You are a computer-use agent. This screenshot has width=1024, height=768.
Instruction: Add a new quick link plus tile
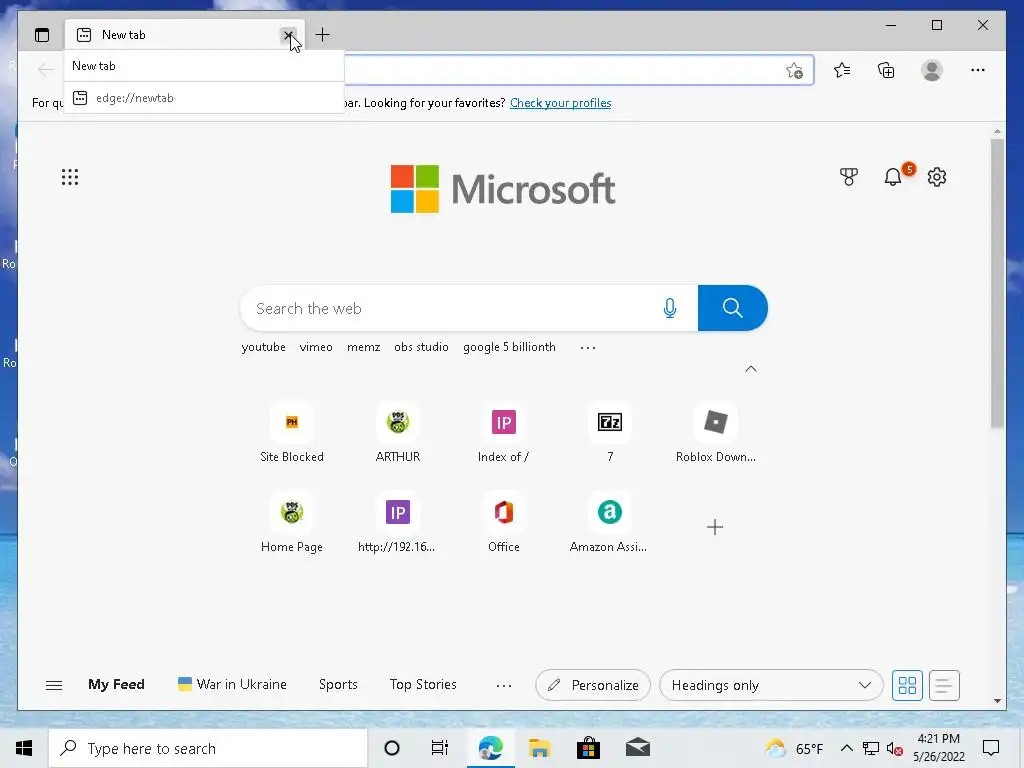[715, 527]
